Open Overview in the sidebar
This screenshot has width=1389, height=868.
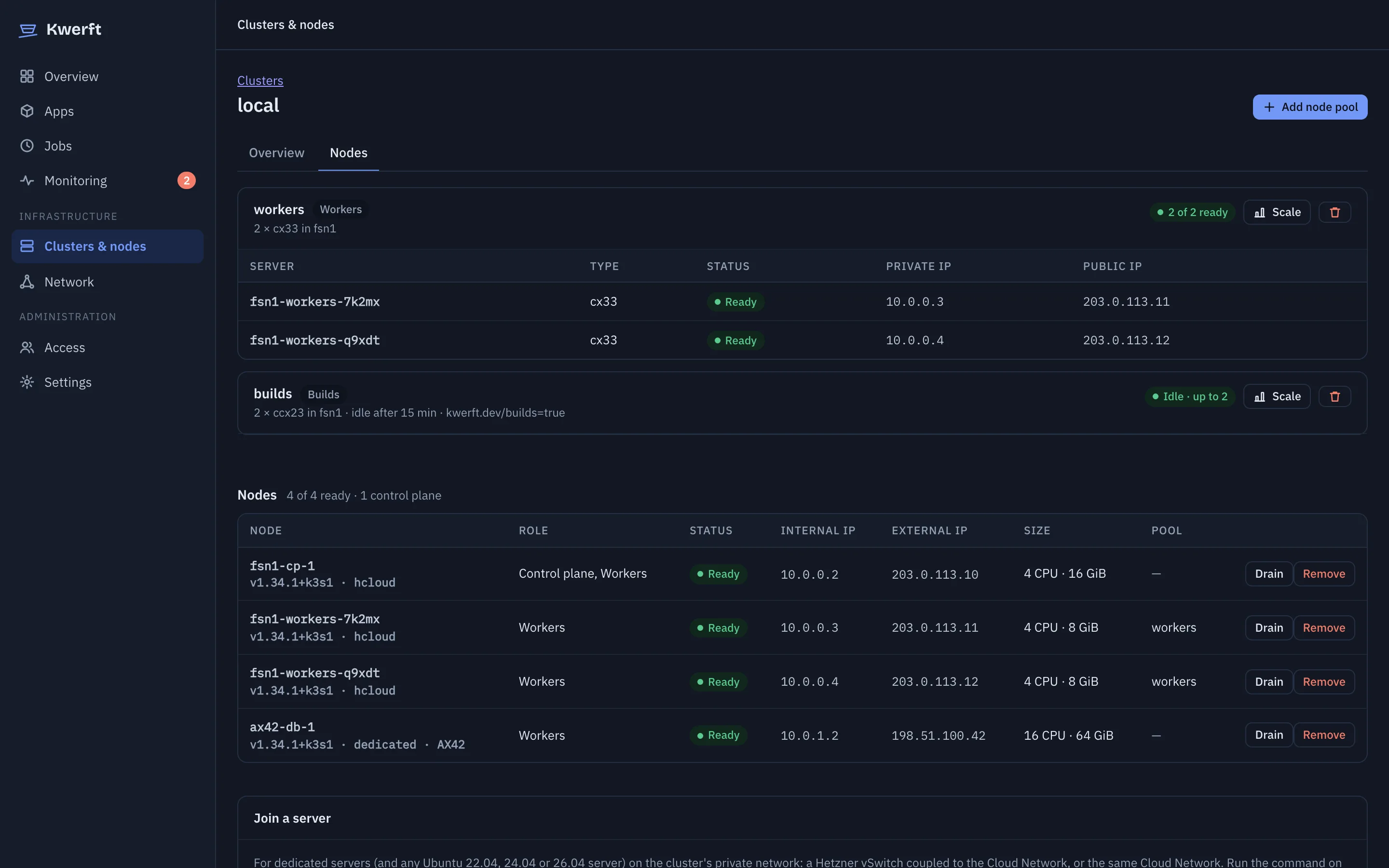[x=108, y=76]
